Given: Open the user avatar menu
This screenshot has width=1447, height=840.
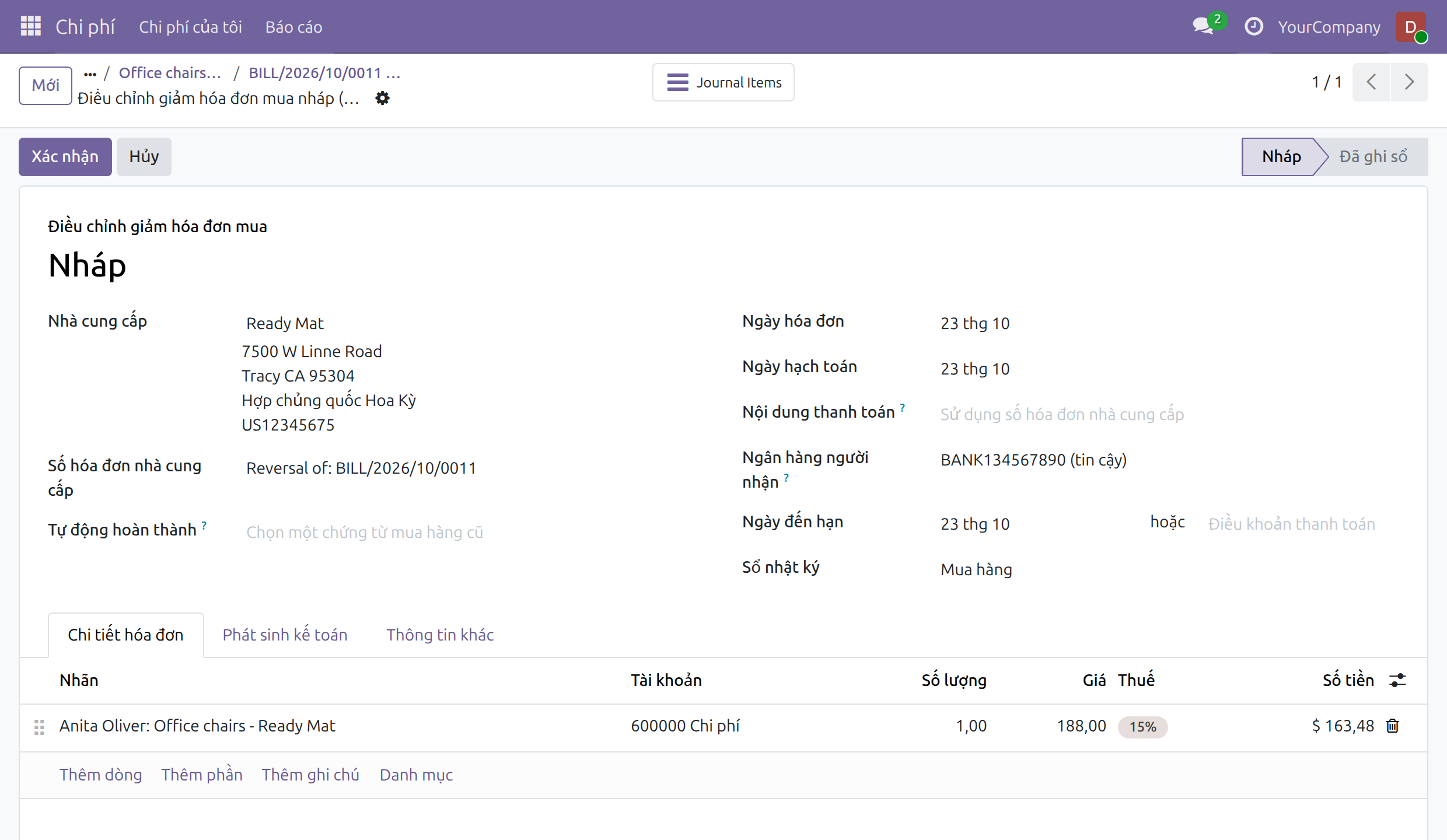Looking at the screenshot, I should coord(1411,27).
